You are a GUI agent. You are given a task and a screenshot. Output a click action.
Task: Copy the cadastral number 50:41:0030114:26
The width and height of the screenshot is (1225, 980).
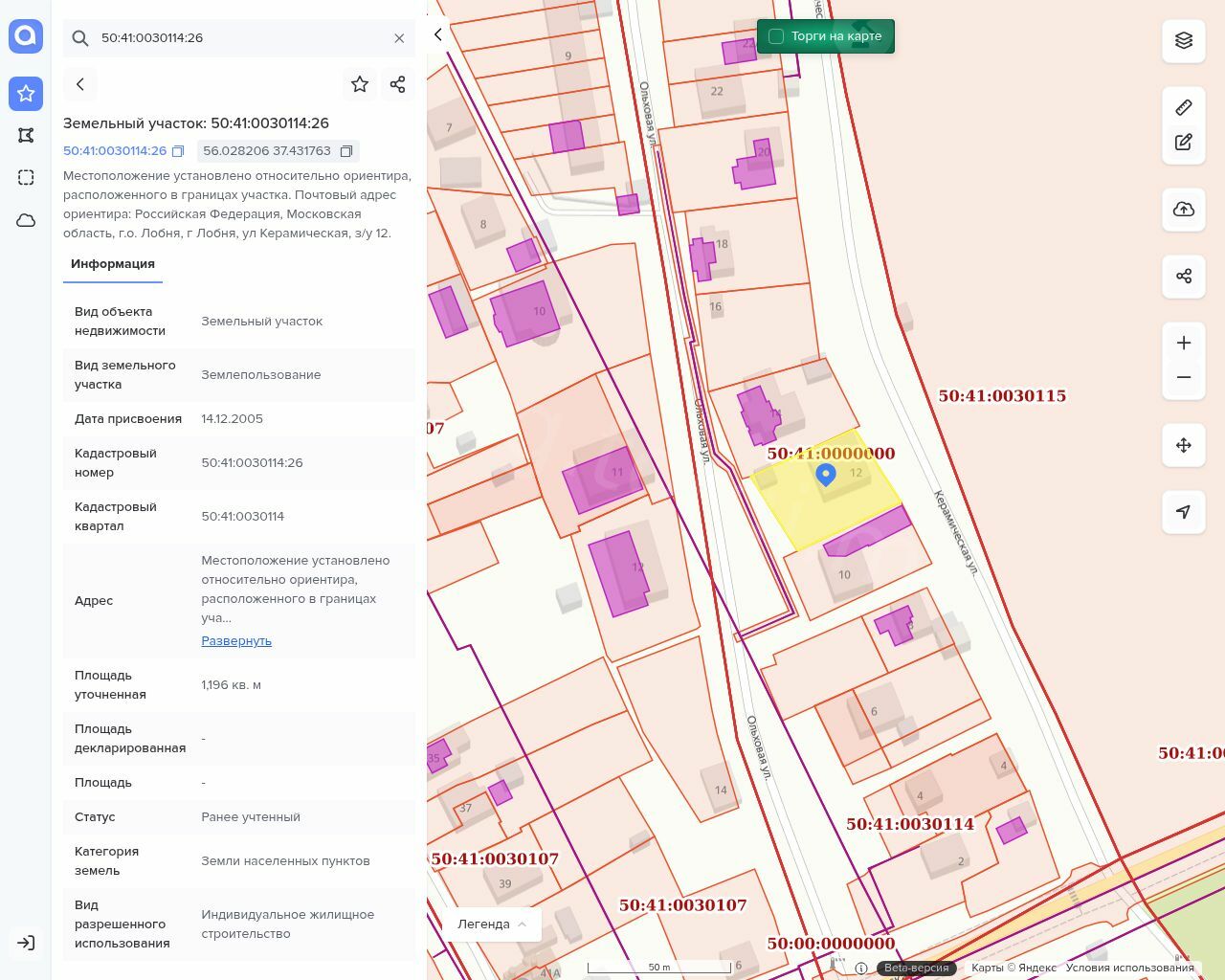[178, 151]
